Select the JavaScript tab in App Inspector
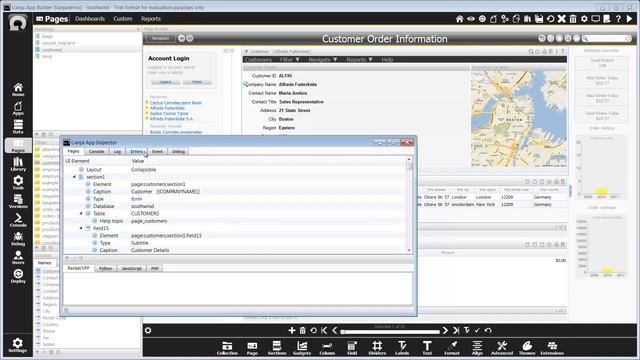Image resolution: width=640 pixels, height=360 pixels. point(131,268)
